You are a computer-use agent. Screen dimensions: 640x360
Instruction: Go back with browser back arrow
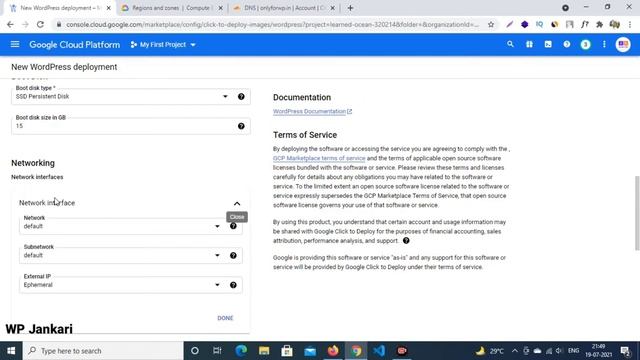click(x=10, y=24)
